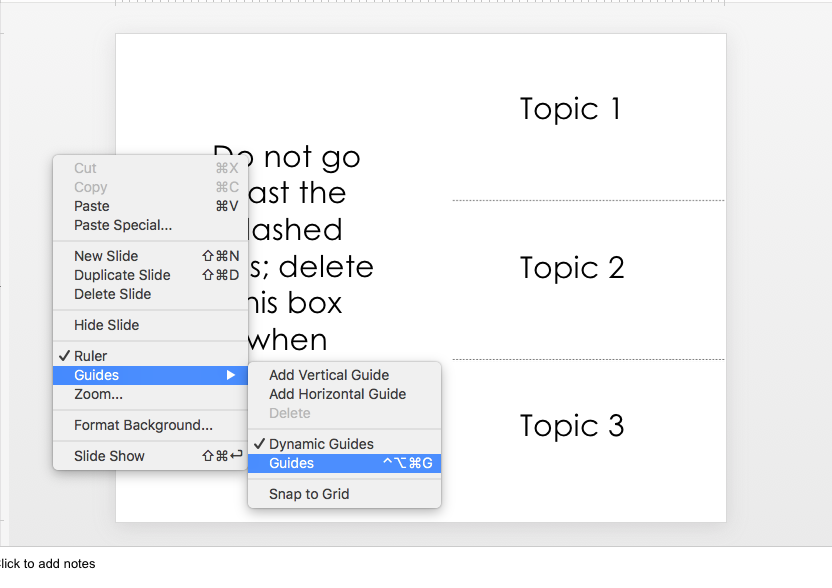The image size is (832, 588).
Task: Select New Slide in context menu
Action: 106,256
